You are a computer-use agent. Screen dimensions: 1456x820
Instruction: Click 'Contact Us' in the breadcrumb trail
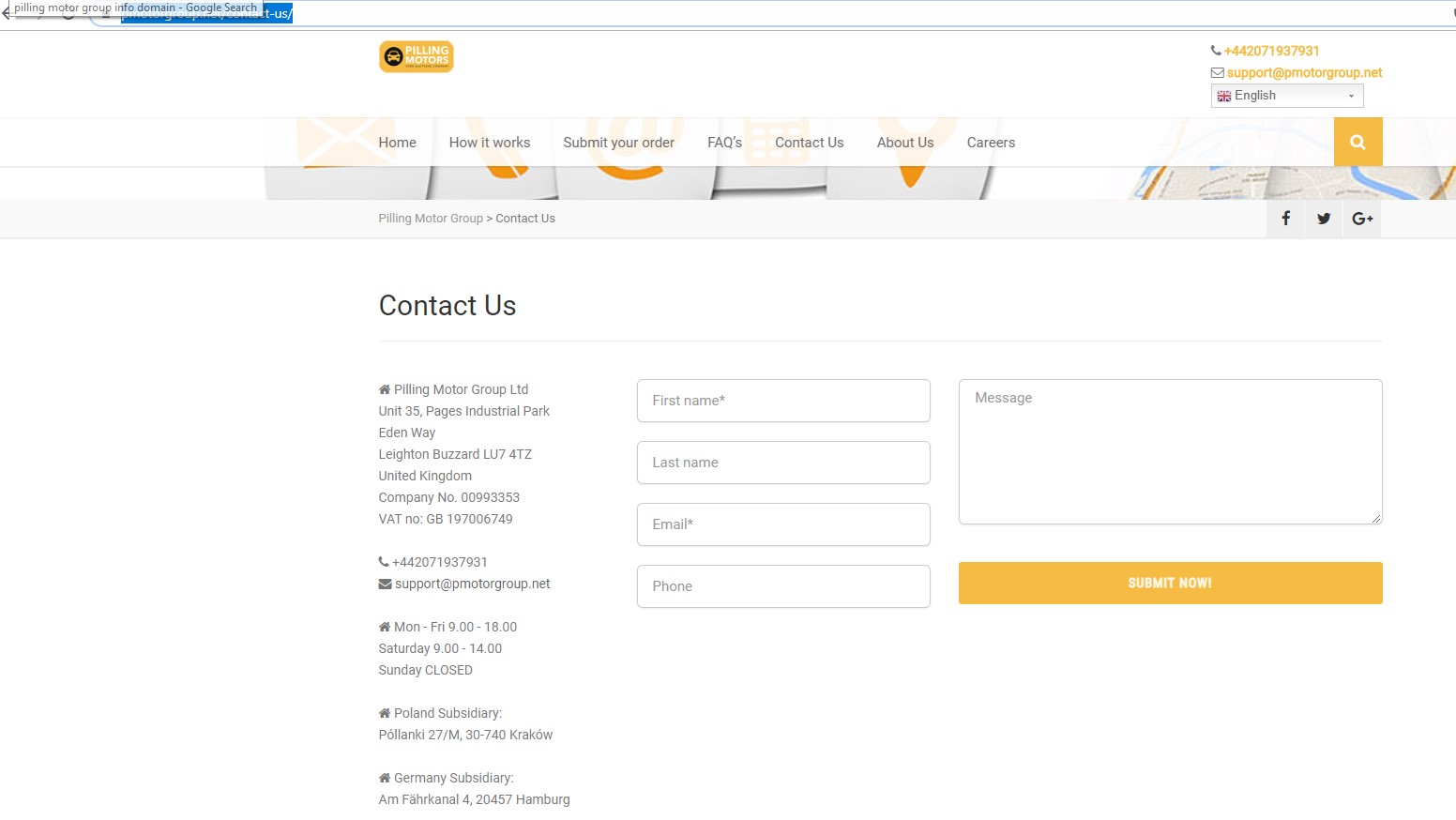pos(525,219)
